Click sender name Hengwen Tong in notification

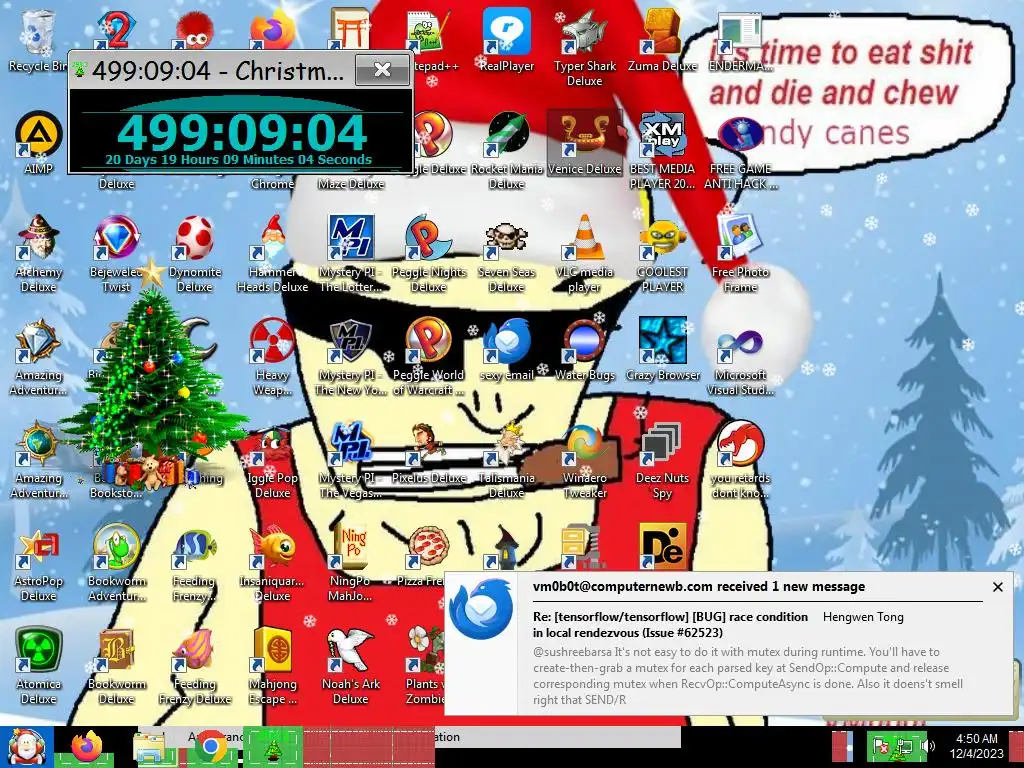click(863, 616)
